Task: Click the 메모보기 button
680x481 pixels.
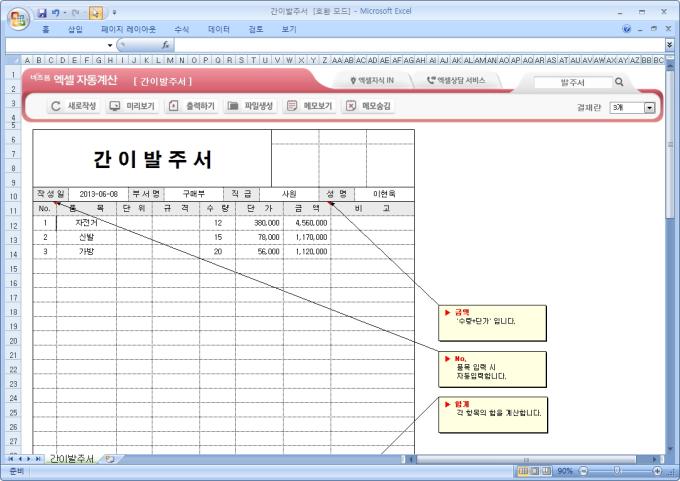Action: 310,106
